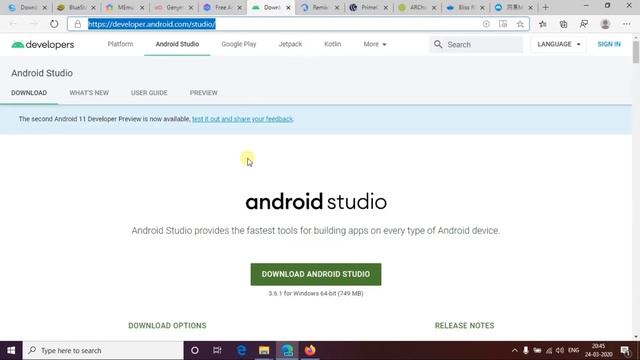Click the ENG language indicator in tray
This screenshot has height=360, width=640.
point(573,350)
